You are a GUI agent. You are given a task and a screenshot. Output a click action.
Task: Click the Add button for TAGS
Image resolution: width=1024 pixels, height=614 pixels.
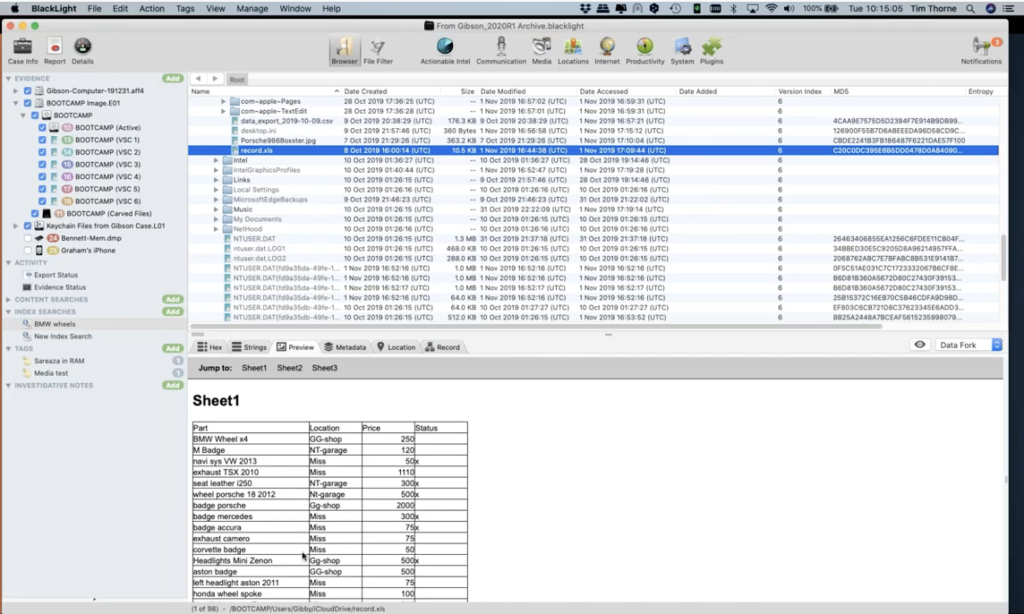172,348
